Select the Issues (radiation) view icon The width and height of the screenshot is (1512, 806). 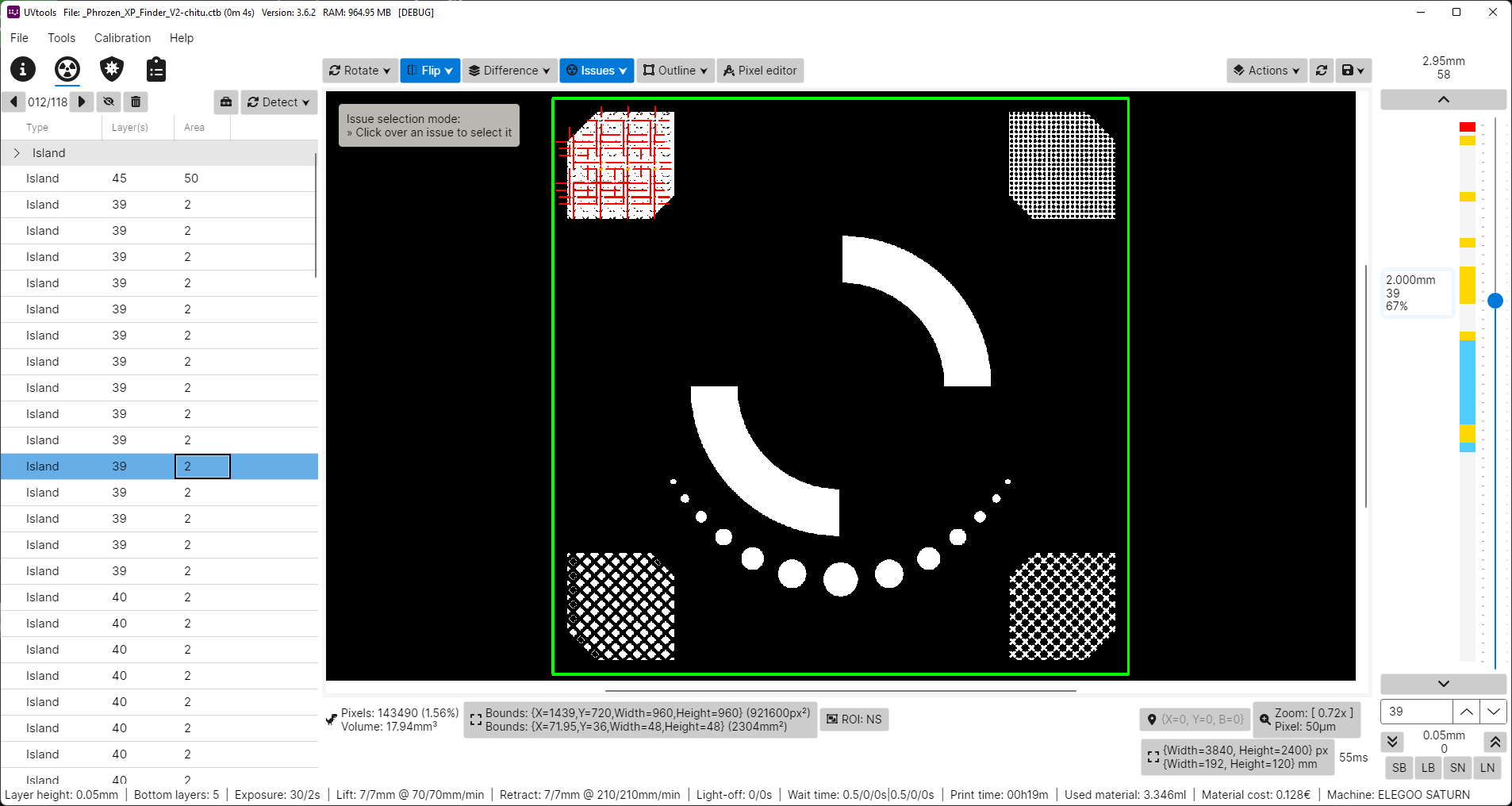click(67, 69)
